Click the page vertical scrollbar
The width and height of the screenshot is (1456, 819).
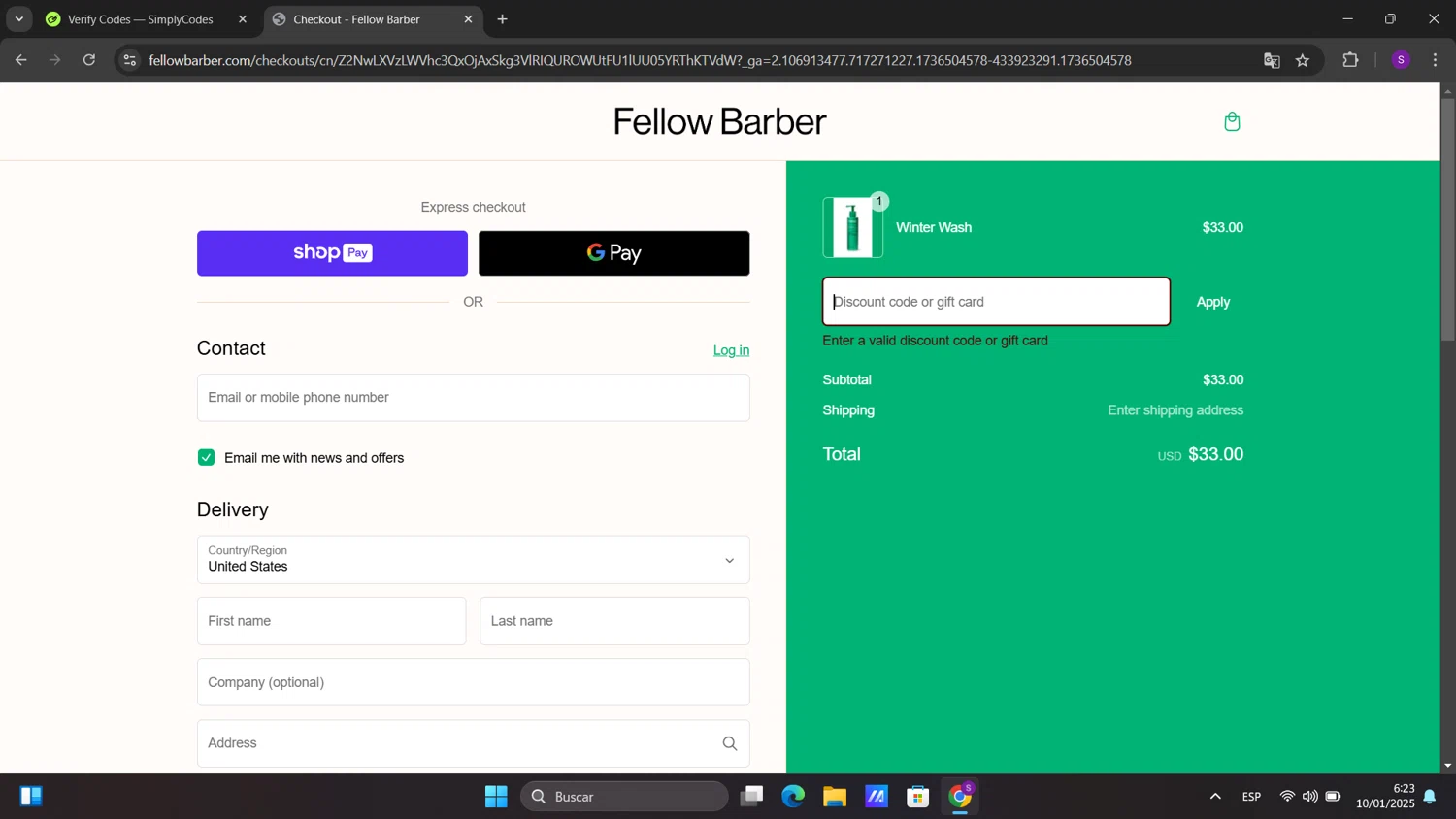(1447, 218)
